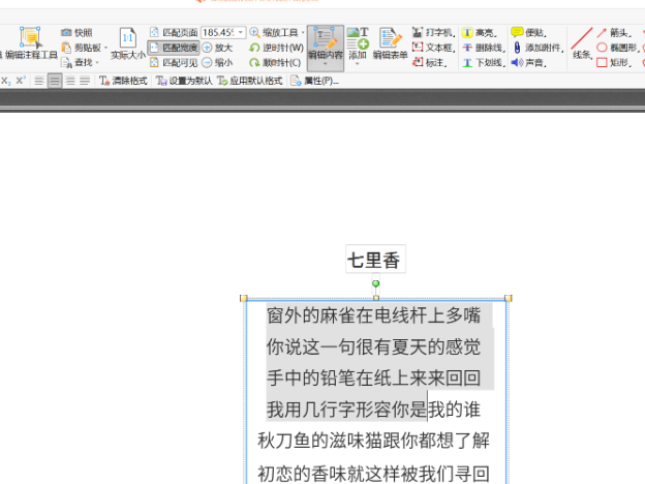Screen dimensions: 645x484
Task: Choose 匹配页面 (Fit Page) view
Action: point(173,32)
